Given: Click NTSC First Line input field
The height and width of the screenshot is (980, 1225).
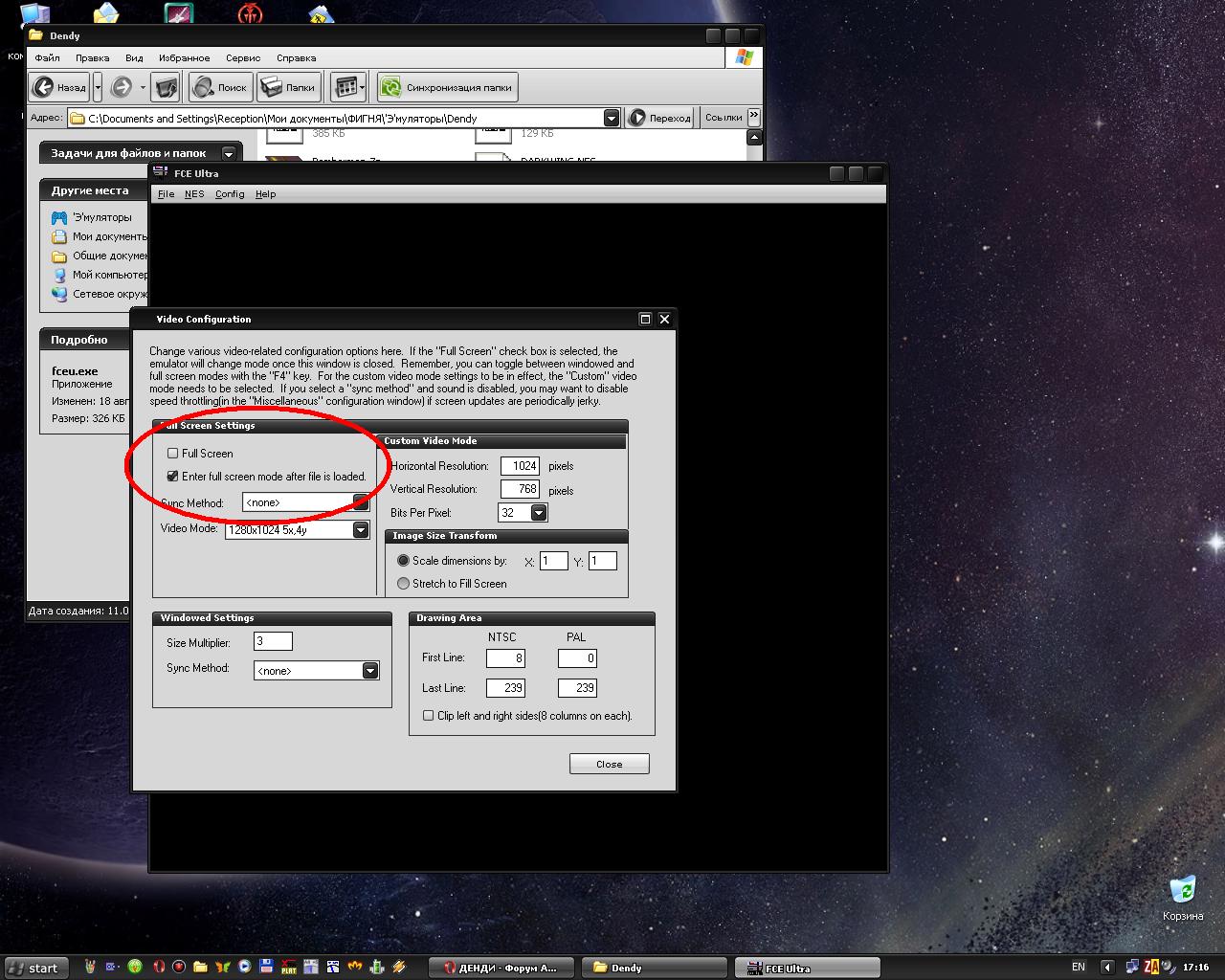Looking at the screenshot, I should 505,658.
